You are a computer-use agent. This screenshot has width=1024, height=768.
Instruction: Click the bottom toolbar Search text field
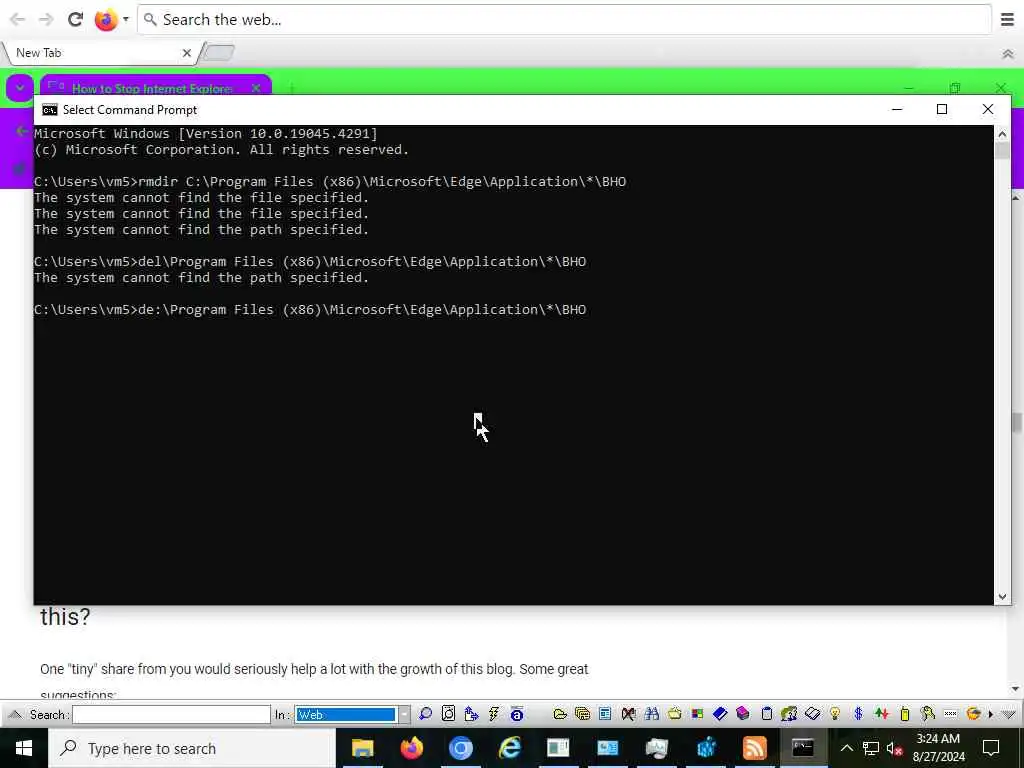coord(171,714)
